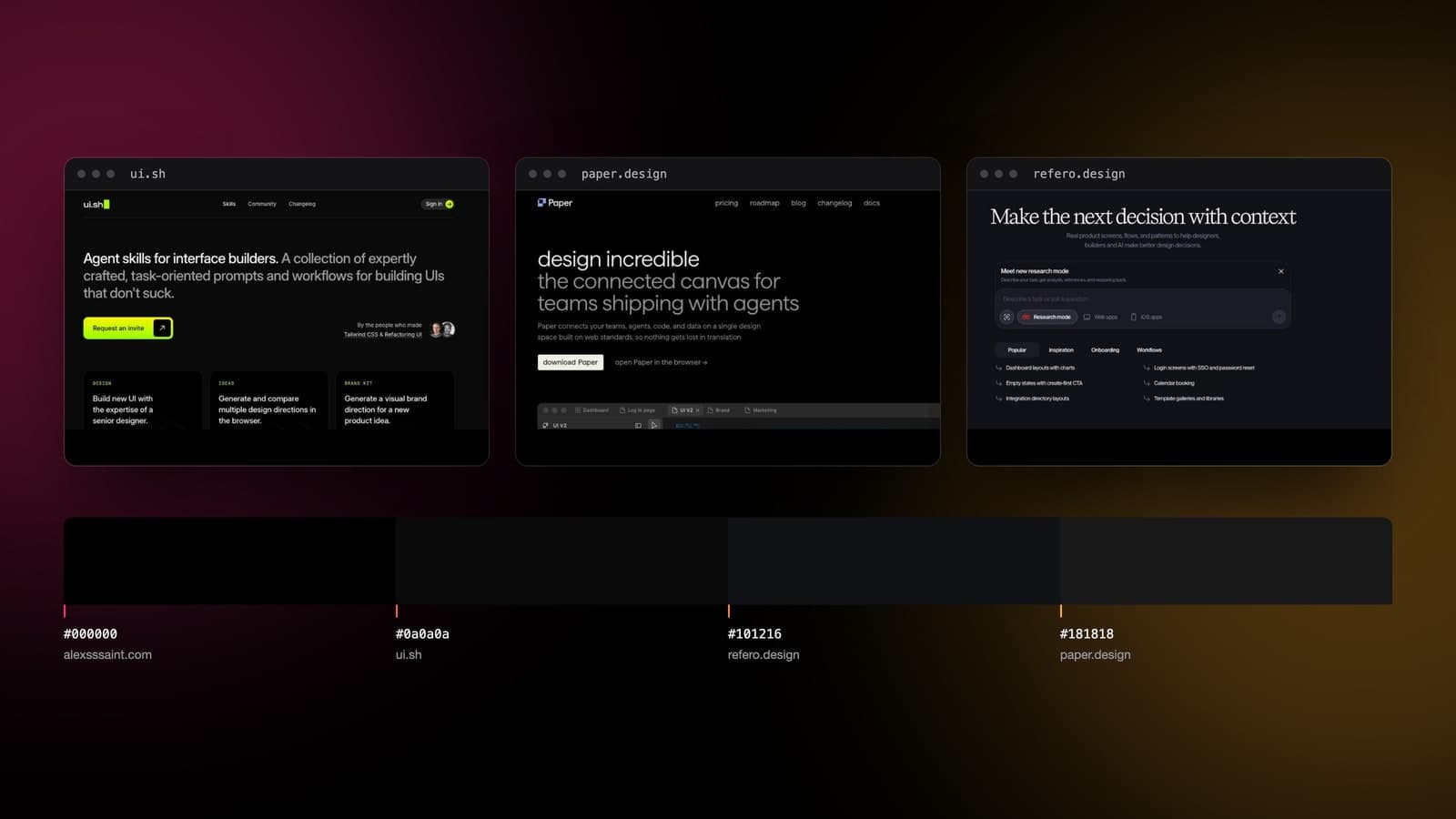Click the #0a0a0a color swatch

tap(561, 561)
